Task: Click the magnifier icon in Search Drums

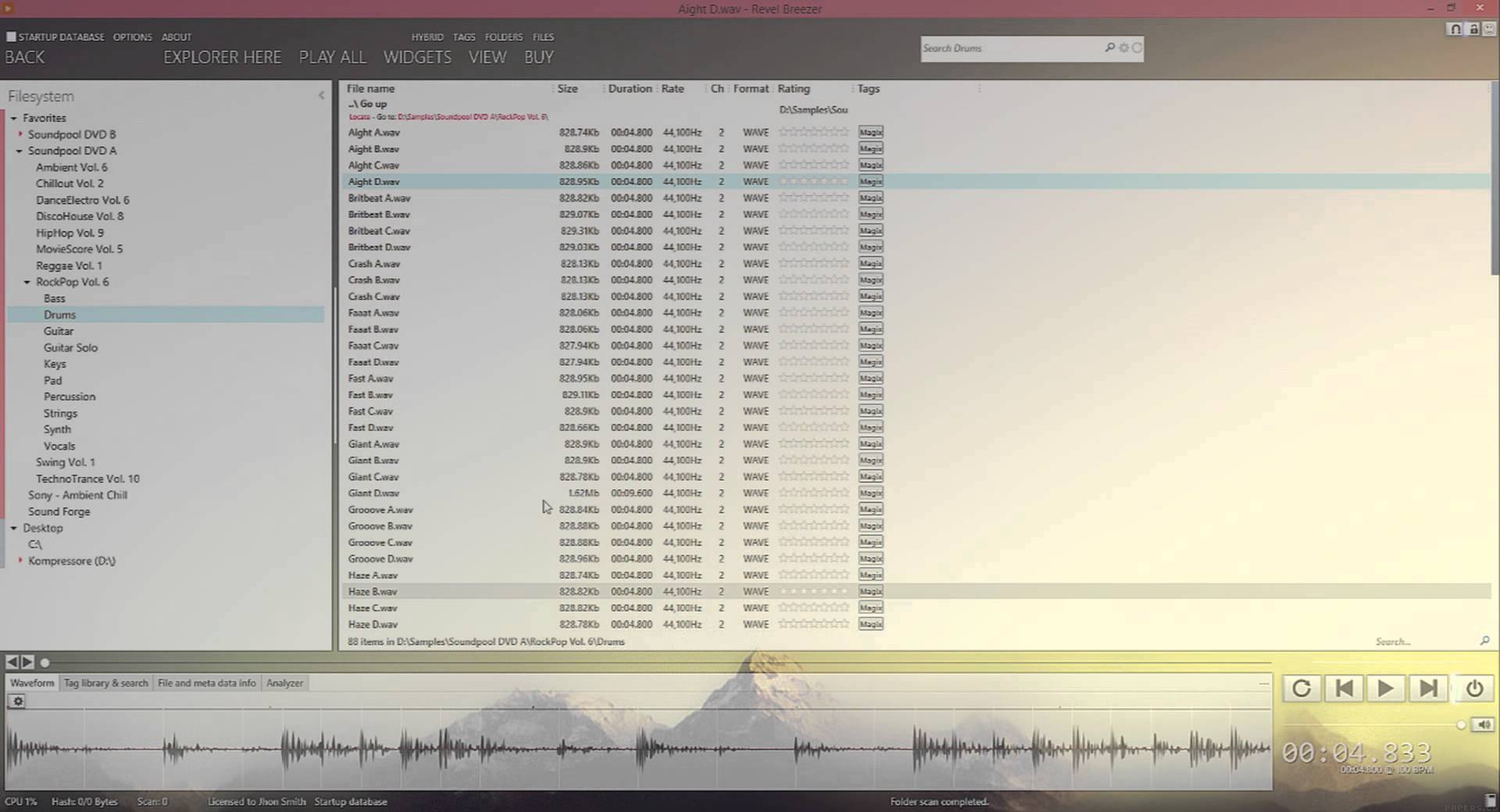Action: coord(1109,48)
